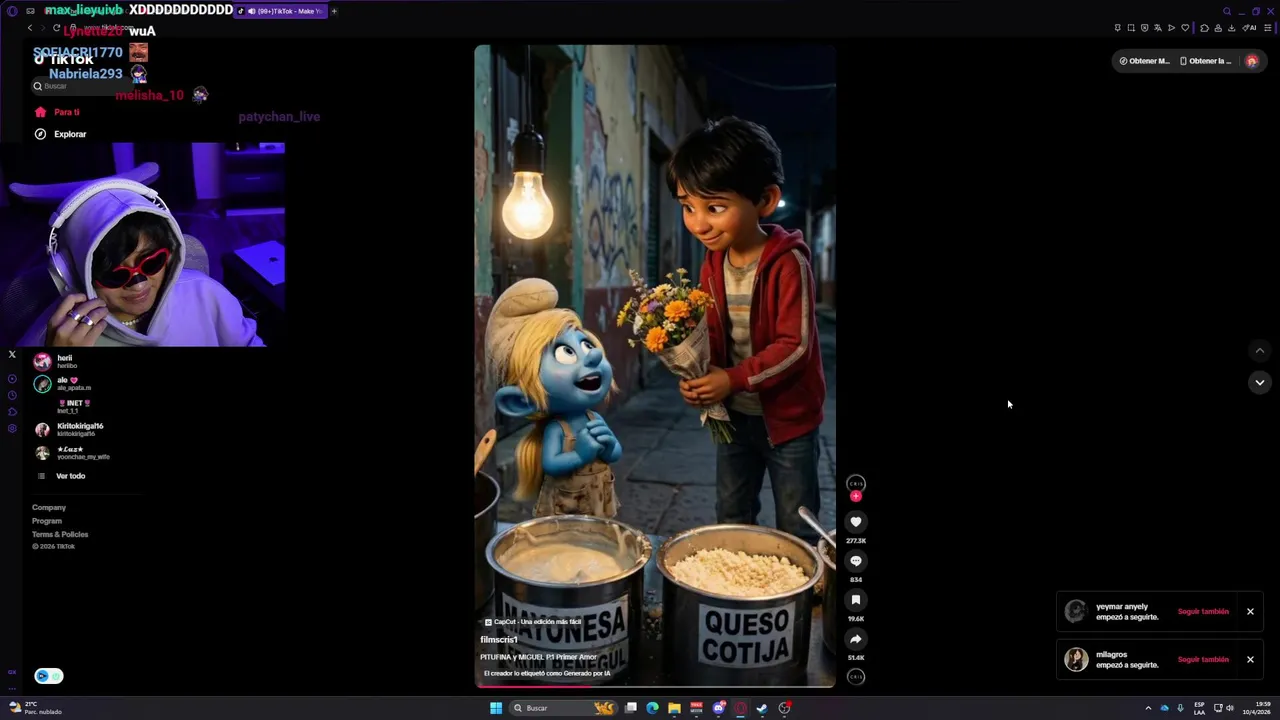Open the comments bubble showing 834
Viewport: 1280px width, 720px height.
point(855,561)
